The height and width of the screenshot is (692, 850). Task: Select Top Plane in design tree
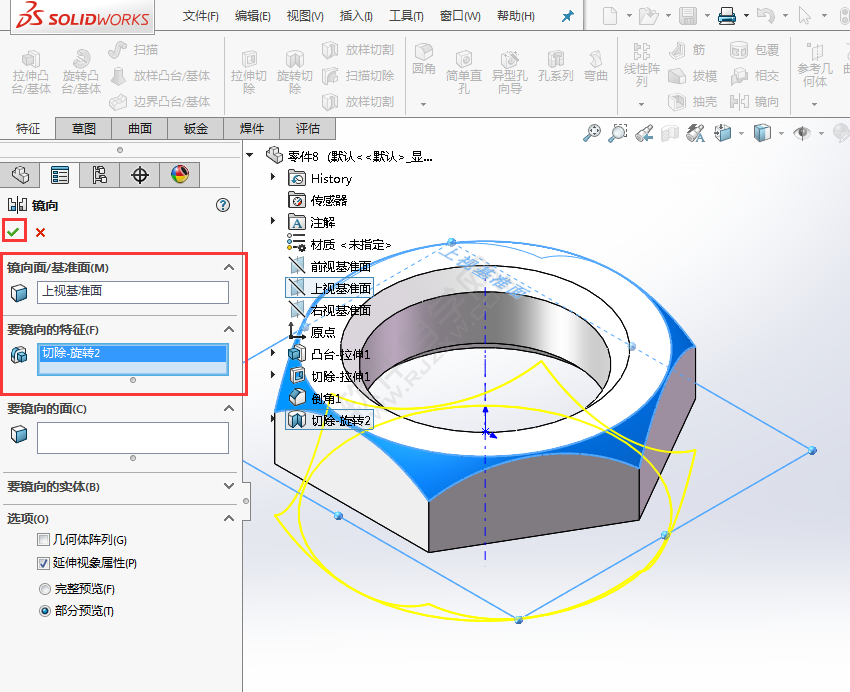(330, 288)
